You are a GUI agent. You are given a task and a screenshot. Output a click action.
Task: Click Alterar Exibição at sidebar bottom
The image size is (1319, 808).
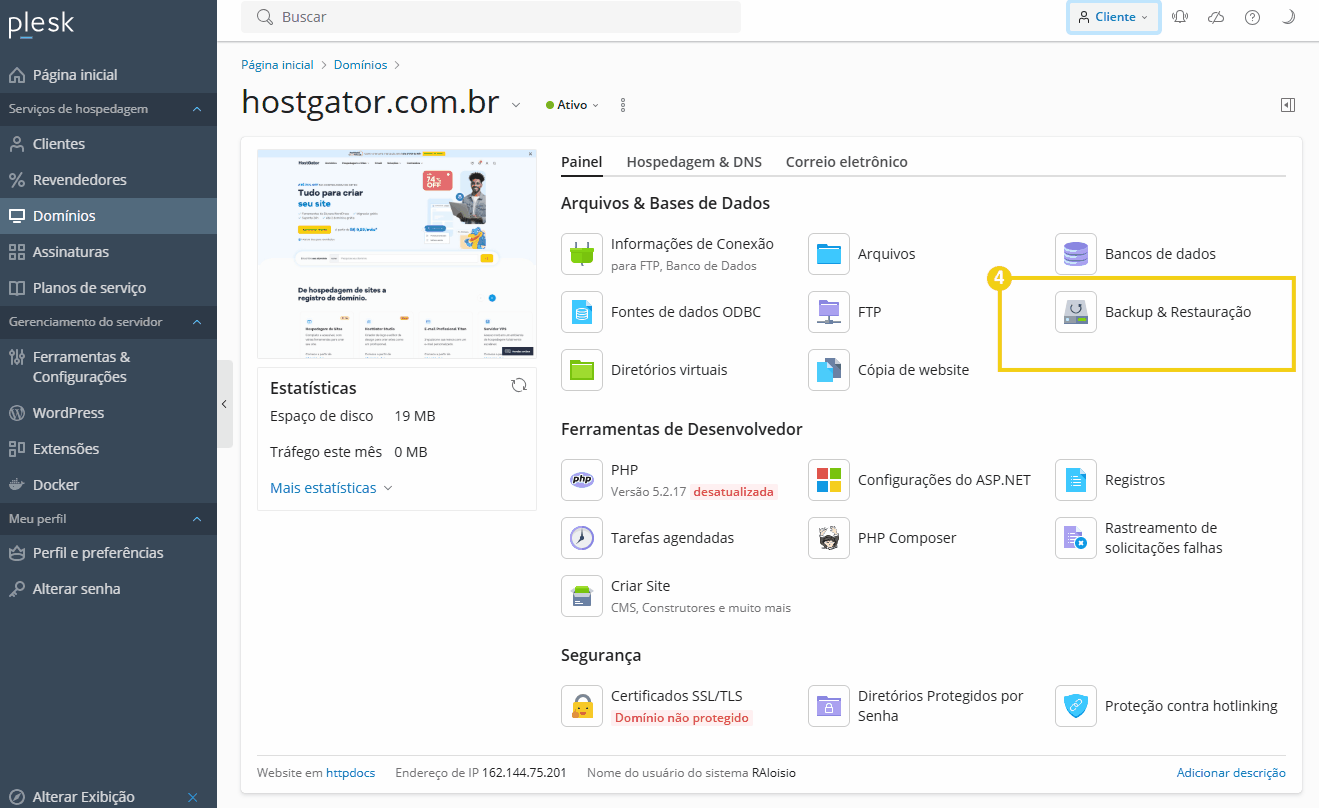[x=84, y=797]
